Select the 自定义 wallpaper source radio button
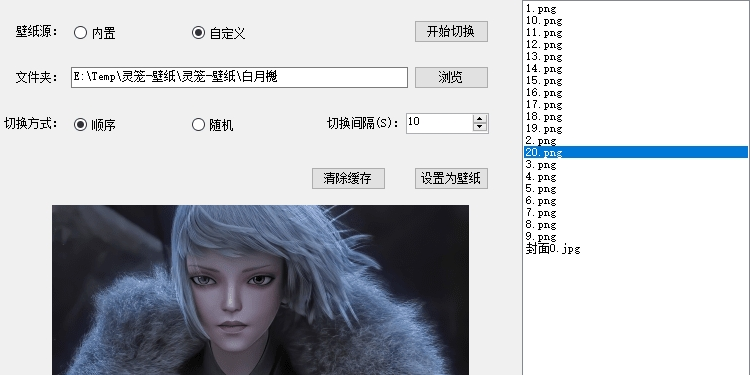 219,33
